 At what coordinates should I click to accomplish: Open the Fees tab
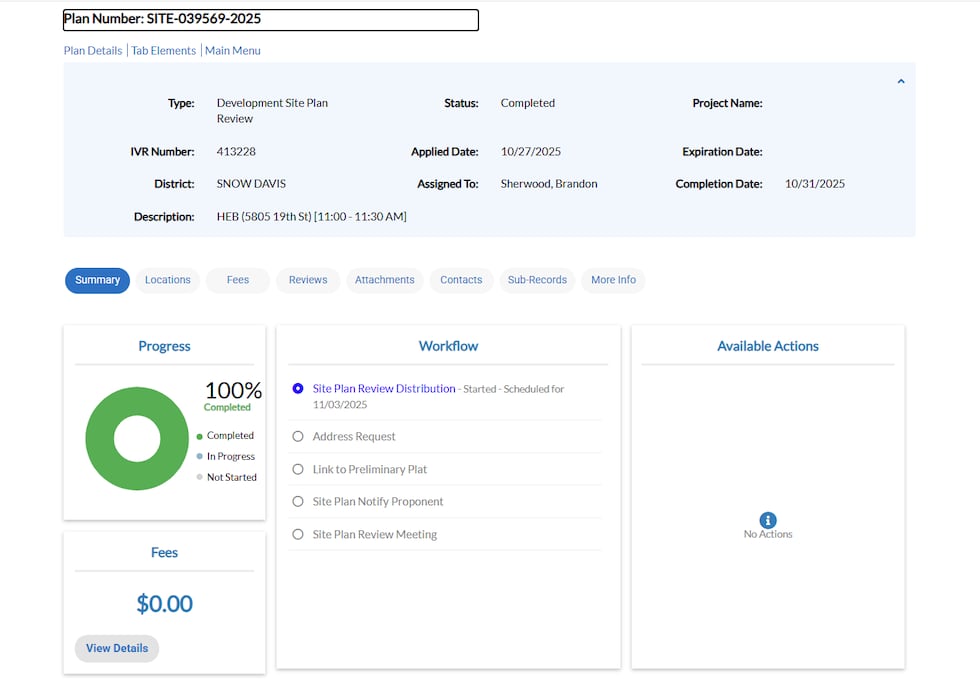[x=238, y=280]
